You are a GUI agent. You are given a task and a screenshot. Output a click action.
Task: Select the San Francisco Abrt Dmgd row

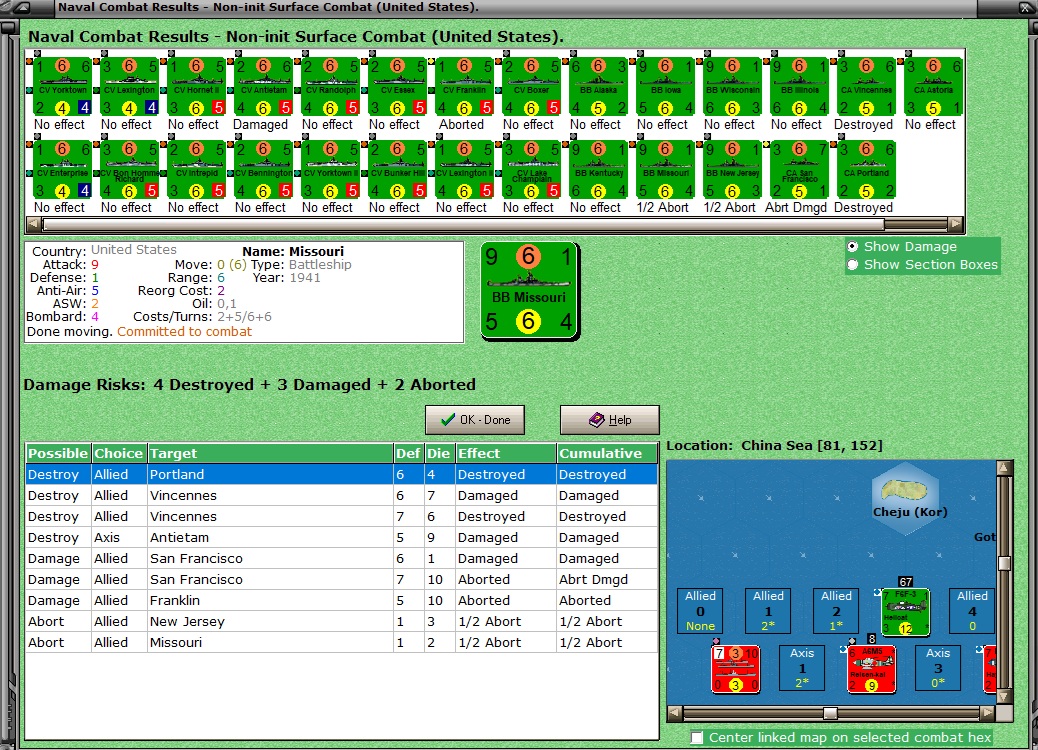pyautogui.click(x=342, y=579)
